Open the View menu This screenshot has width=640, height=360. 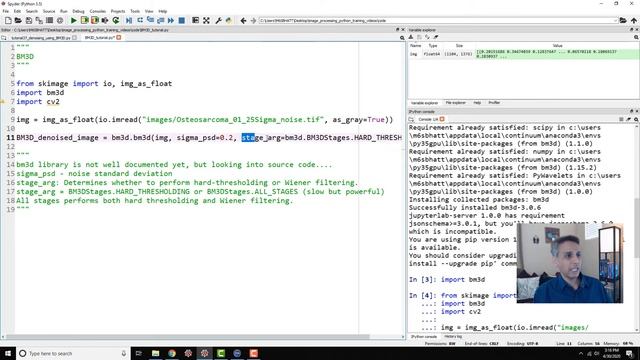click(x=149, y=11)
